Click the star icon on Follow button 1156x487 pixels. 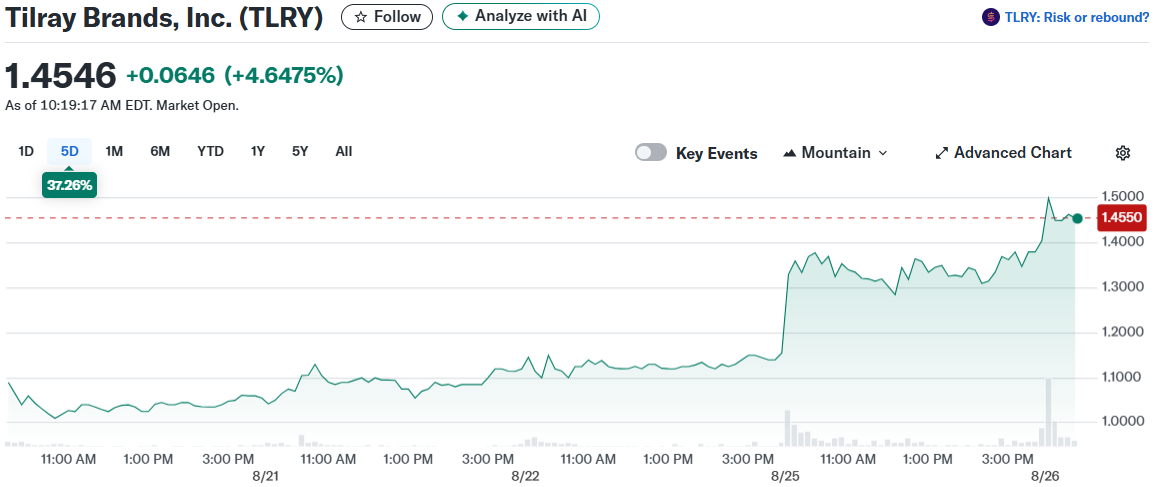coord(361,17)
